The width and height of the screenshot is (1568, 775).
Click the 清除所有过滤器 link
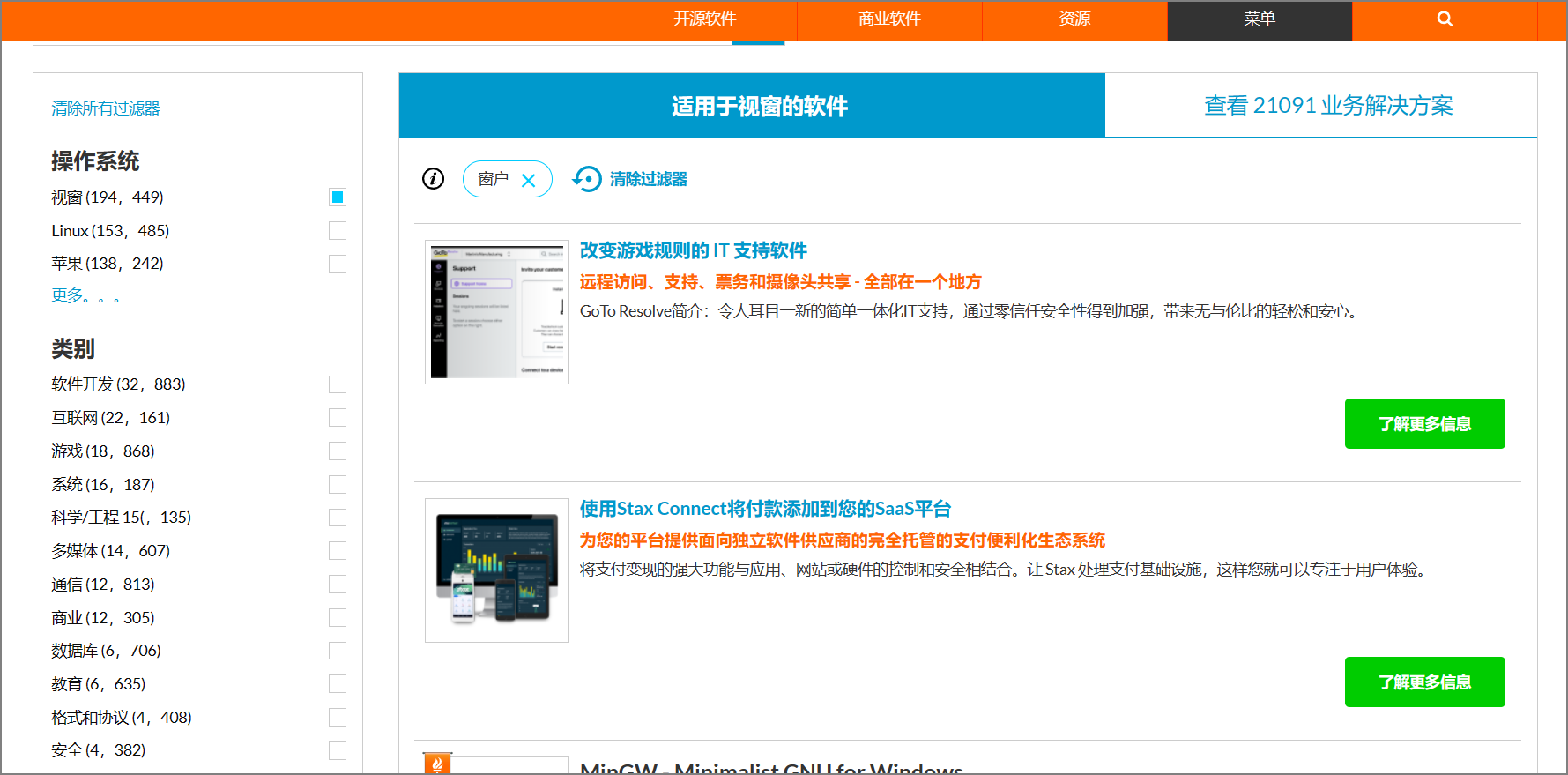tap(106, 108)
